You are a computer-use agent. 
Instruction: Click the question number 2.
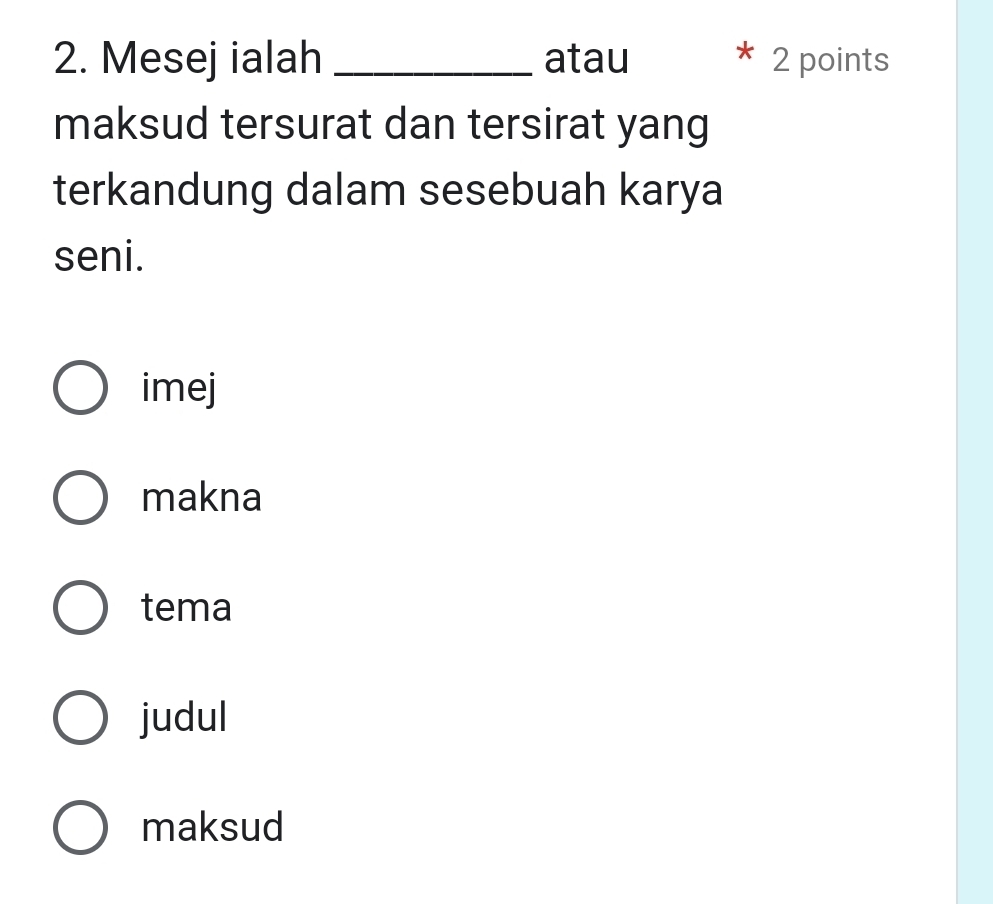[68, 60]
